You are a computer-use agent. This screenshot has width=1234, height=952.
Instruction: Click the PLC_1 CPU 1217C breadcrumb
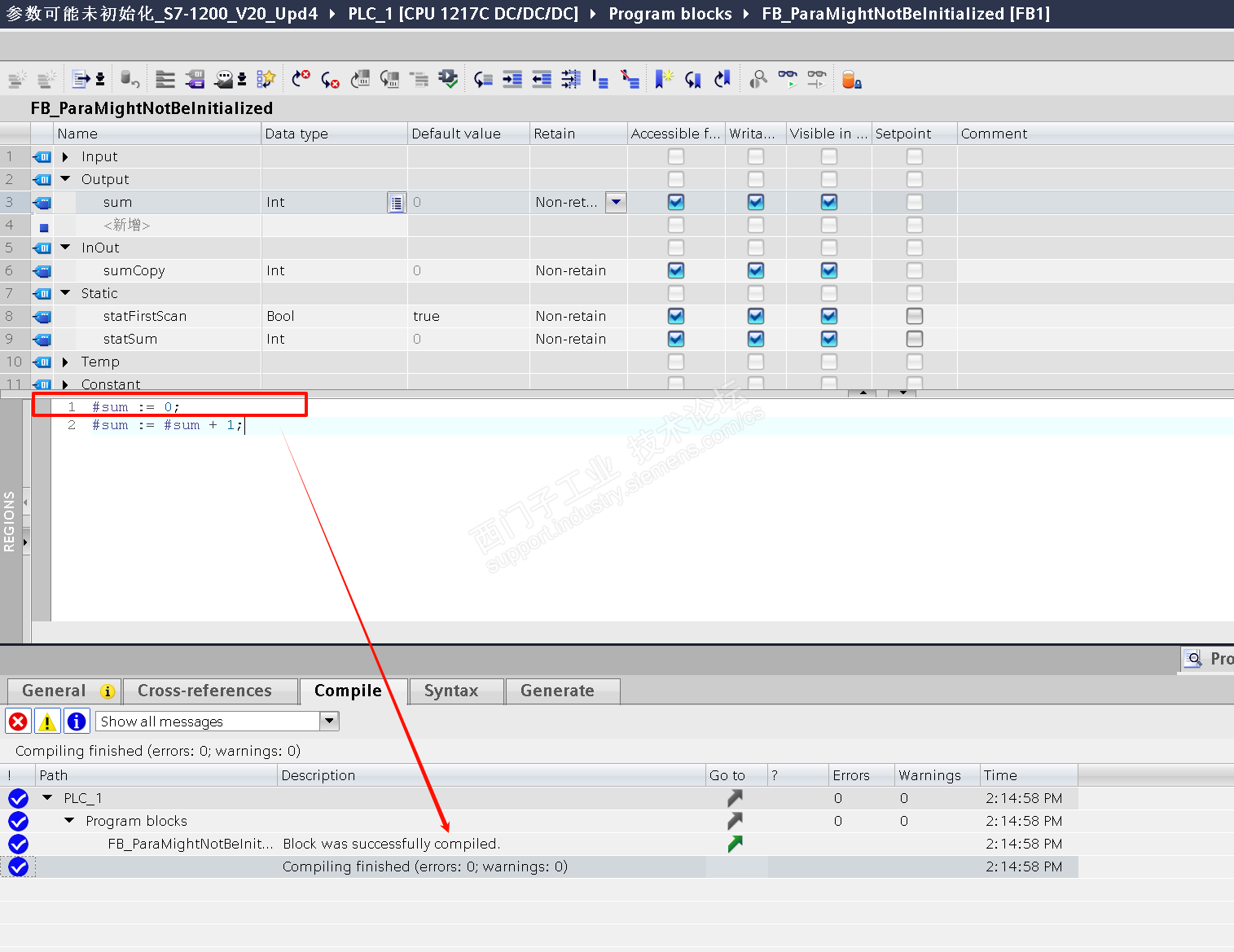click(x=463, y=14)
